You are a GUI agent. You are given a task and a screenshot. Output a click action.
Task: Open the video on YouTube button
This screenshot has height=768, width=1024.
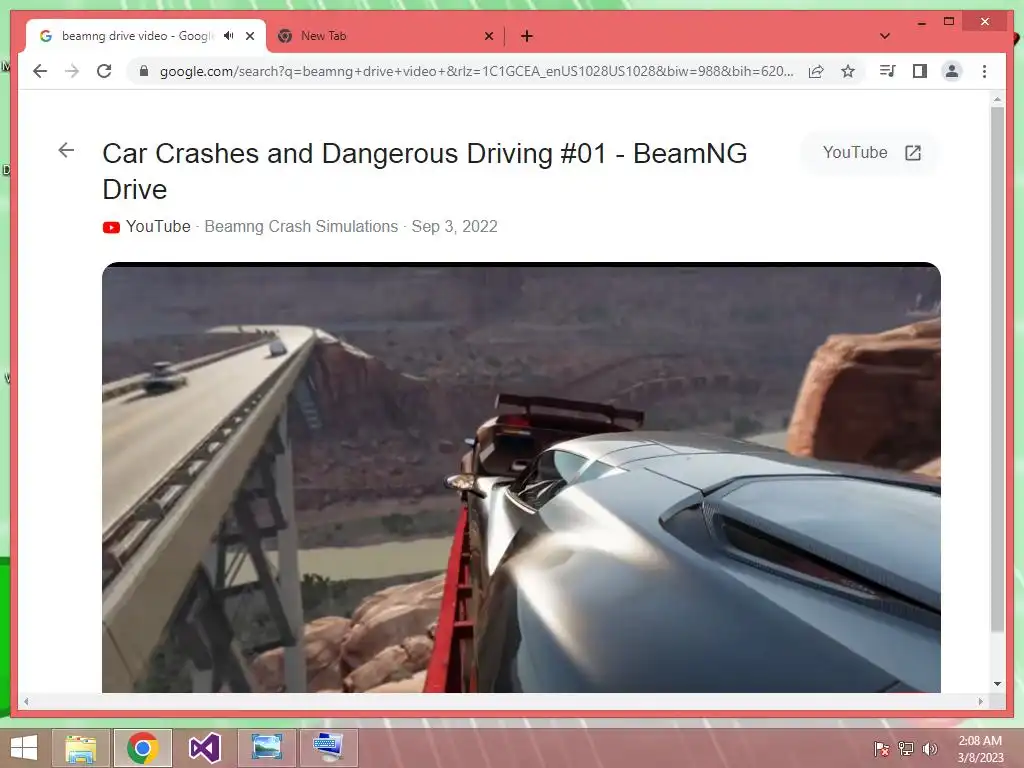[871, 153]
